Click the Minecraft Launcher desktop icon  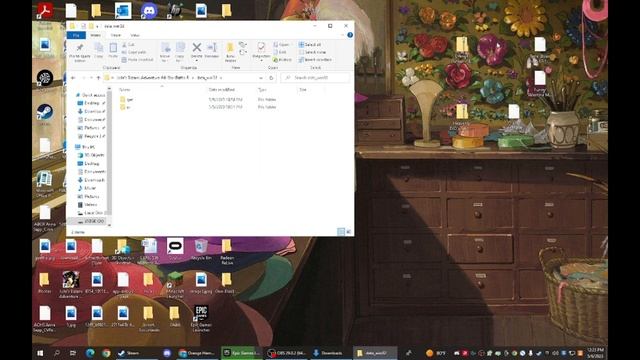[175, 284]
